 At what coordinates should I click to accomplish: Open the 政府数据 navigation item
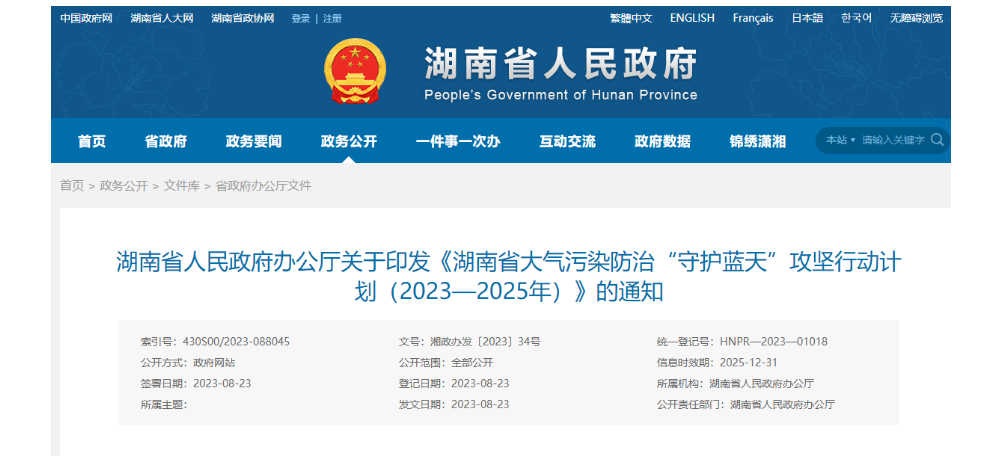click(662, 141)
